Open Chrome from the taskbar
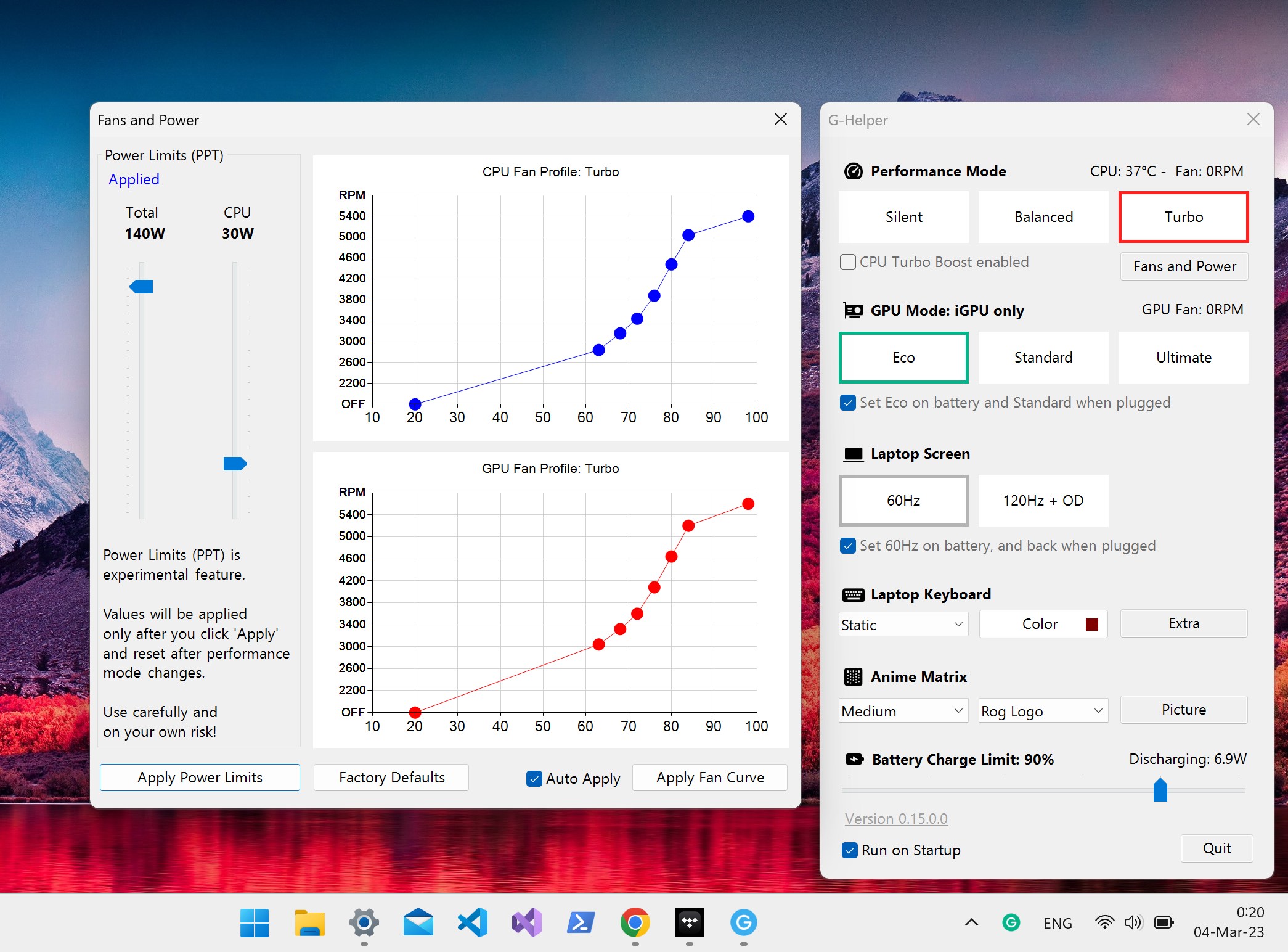 [x=635, y=922]
